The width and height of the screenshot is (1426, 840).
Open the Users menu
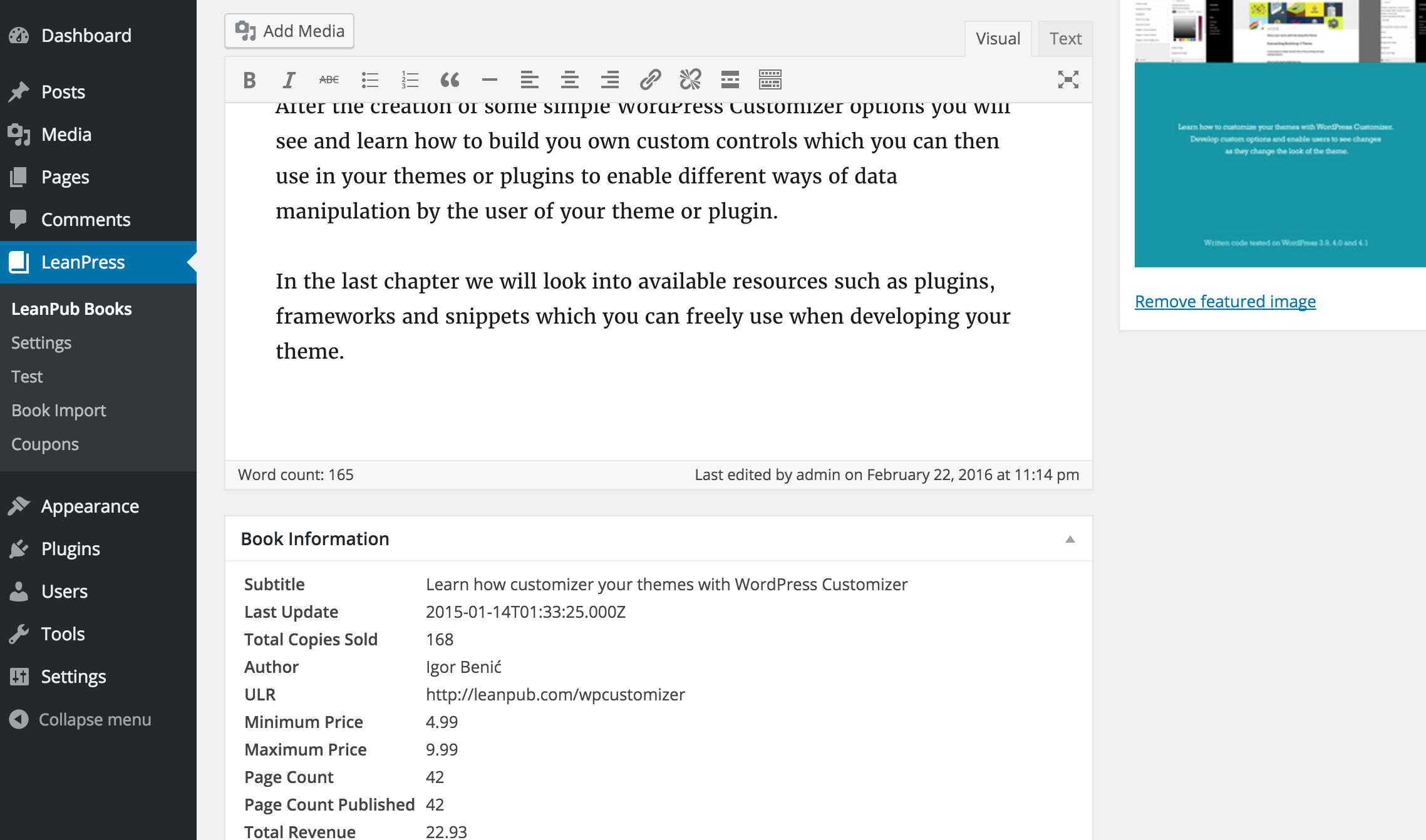click(98, 592)
